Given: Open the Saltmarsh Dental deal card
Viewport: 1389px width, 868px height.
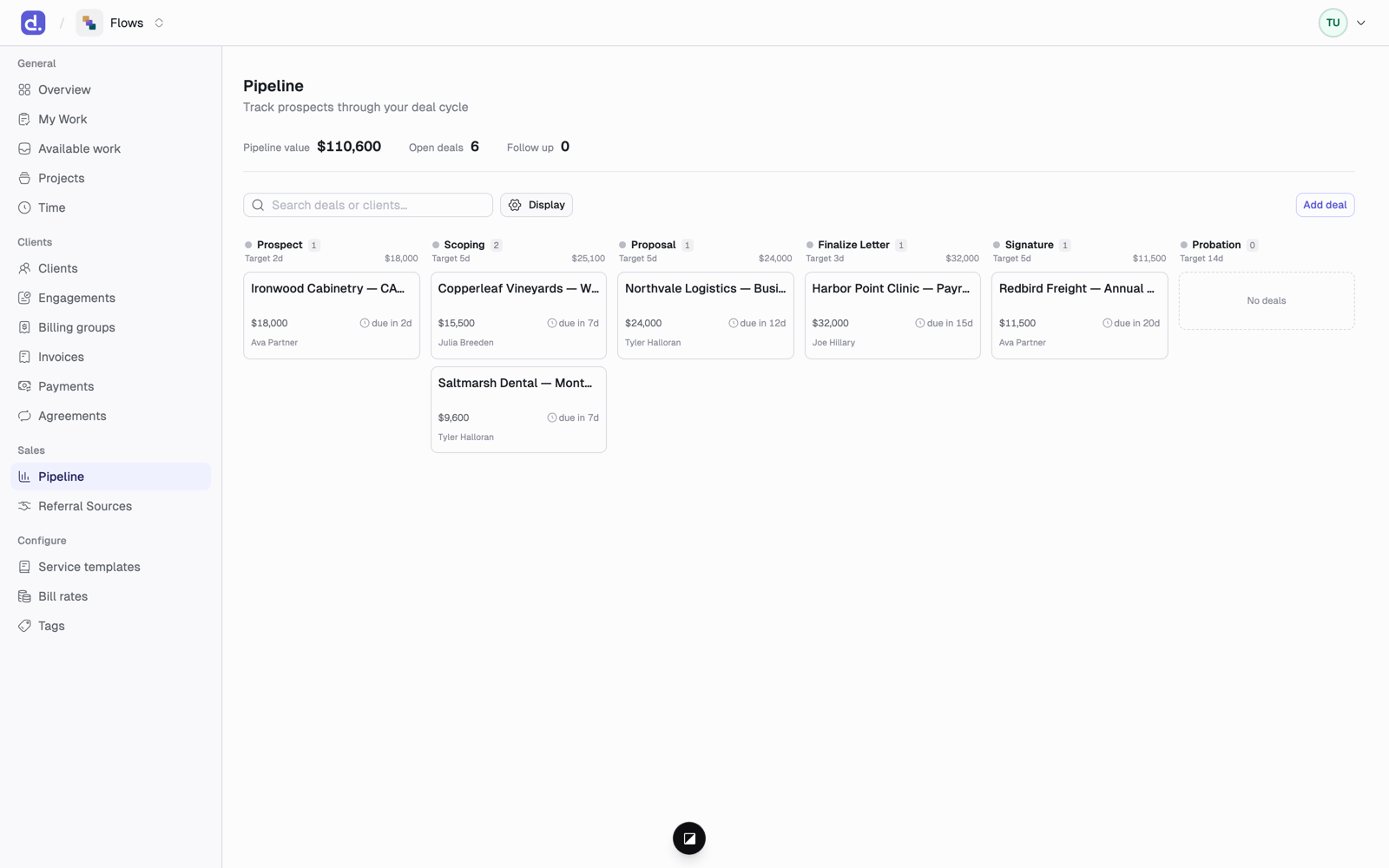Looking at the screenshot, I should (518, 410).
